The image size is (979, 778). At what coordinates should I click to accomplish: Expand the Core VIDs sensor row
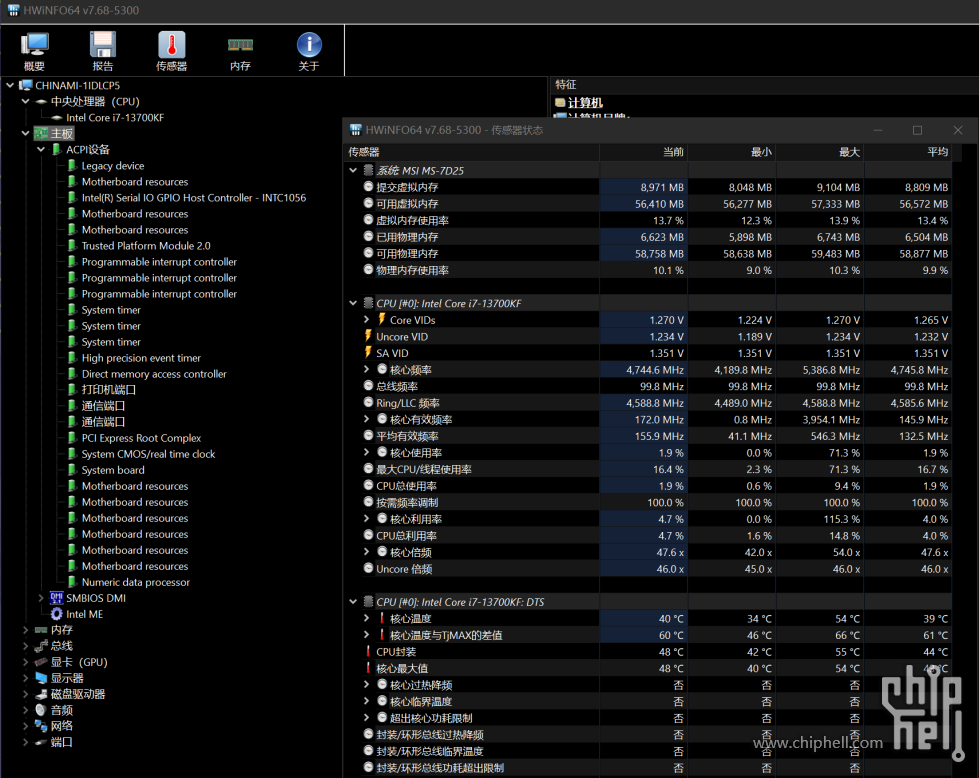(x=367, y=320)
